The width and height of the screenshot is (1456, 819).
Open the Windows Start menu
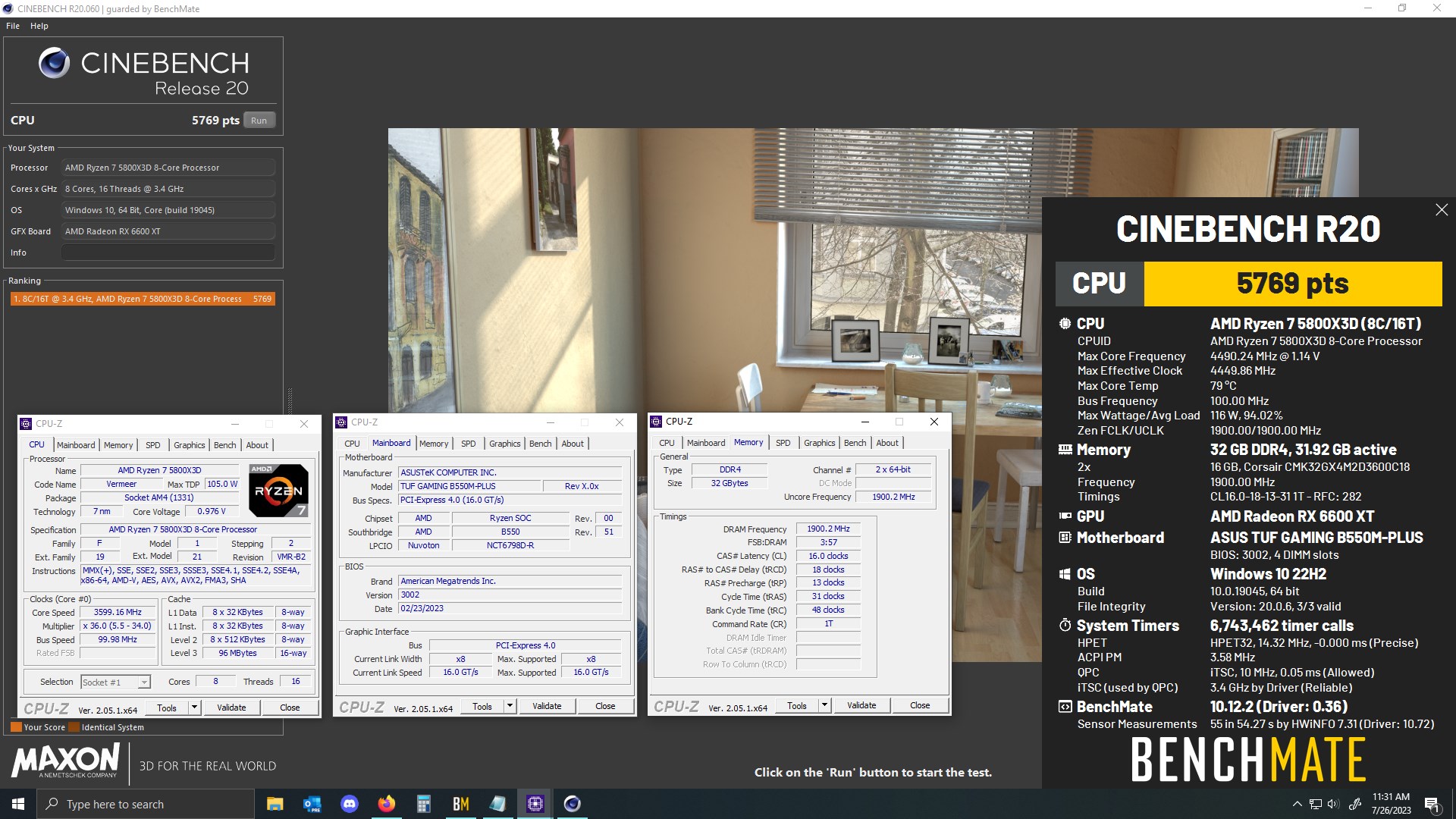18,804
